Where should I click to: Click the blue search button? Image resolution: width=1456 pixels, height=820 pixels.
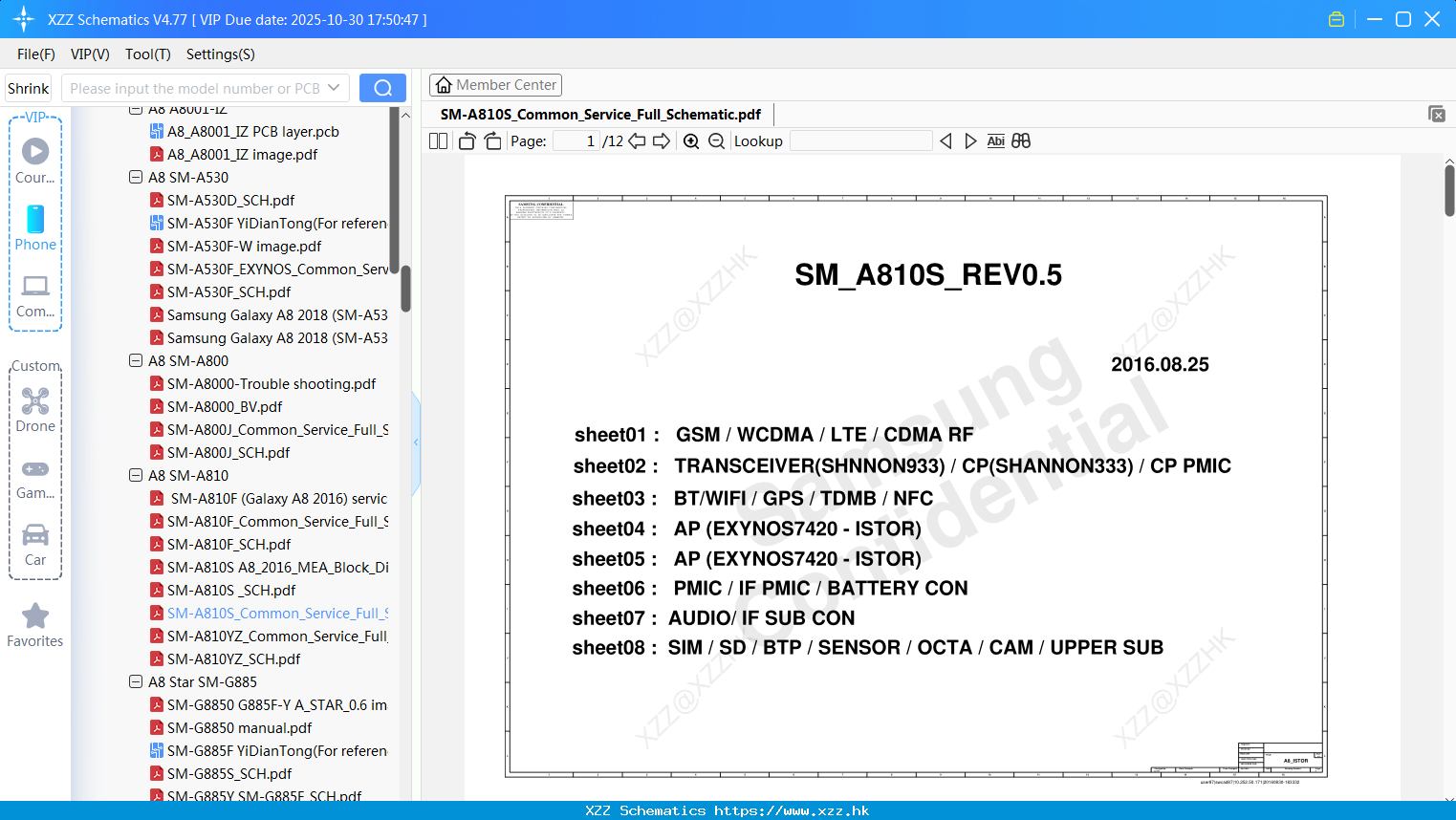click(382, 88)
